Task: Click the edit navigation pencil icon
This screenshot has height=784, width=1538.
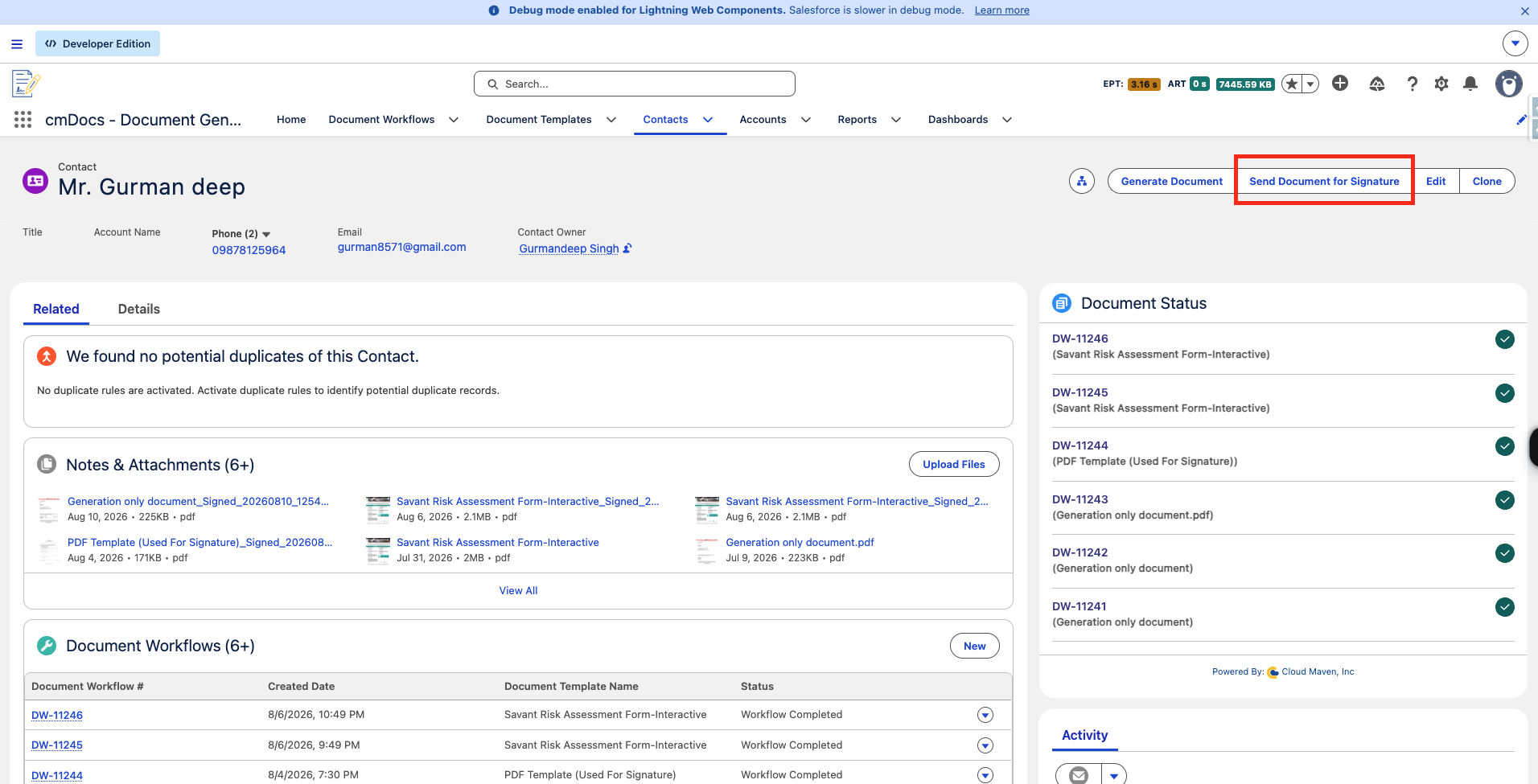Action: (1521, 120)
